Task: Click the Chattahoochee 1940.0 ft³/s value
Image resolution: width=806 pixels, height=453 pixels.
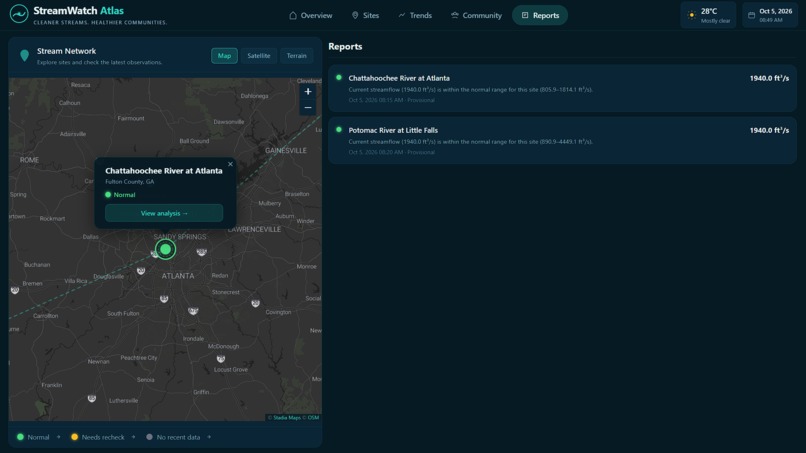Action: pos(769,78)
